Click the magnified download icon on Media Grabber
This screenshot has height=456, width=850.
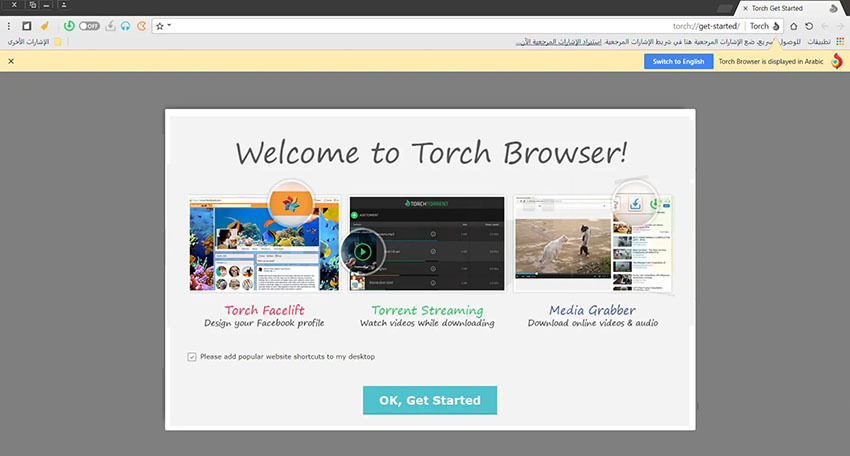pyautogui.click(x=635, y=202)
